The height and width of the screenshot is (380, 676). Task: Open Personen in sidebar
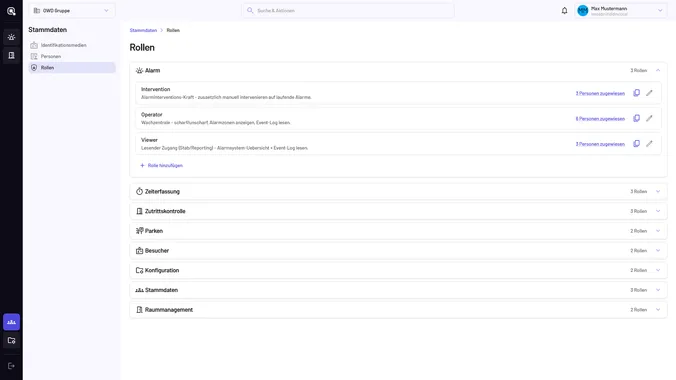(x=72, y=57)
